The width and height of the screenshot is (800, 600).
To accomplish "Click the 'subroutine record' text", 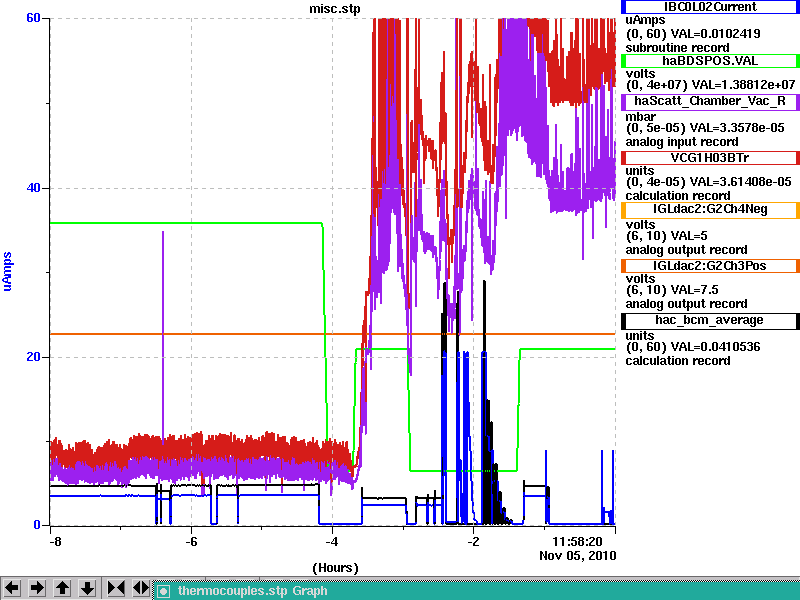I will 678,48.
